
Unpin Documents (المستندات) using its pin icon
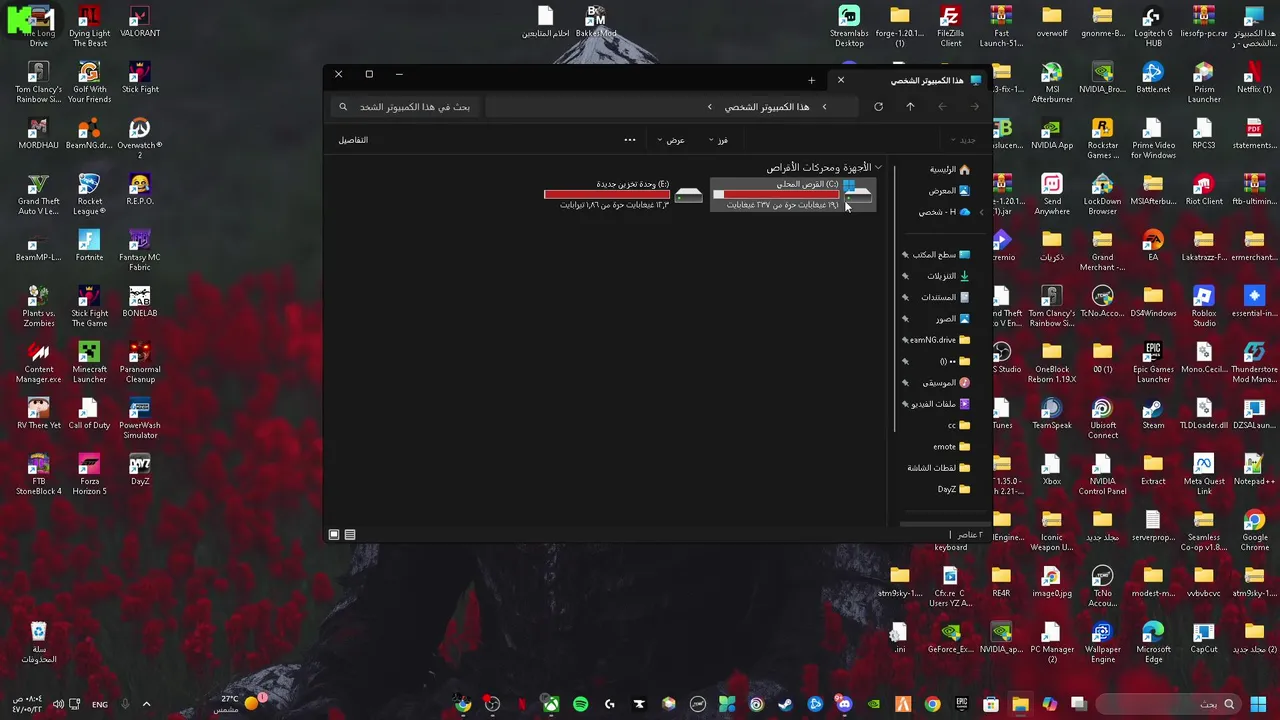[905, 298]
